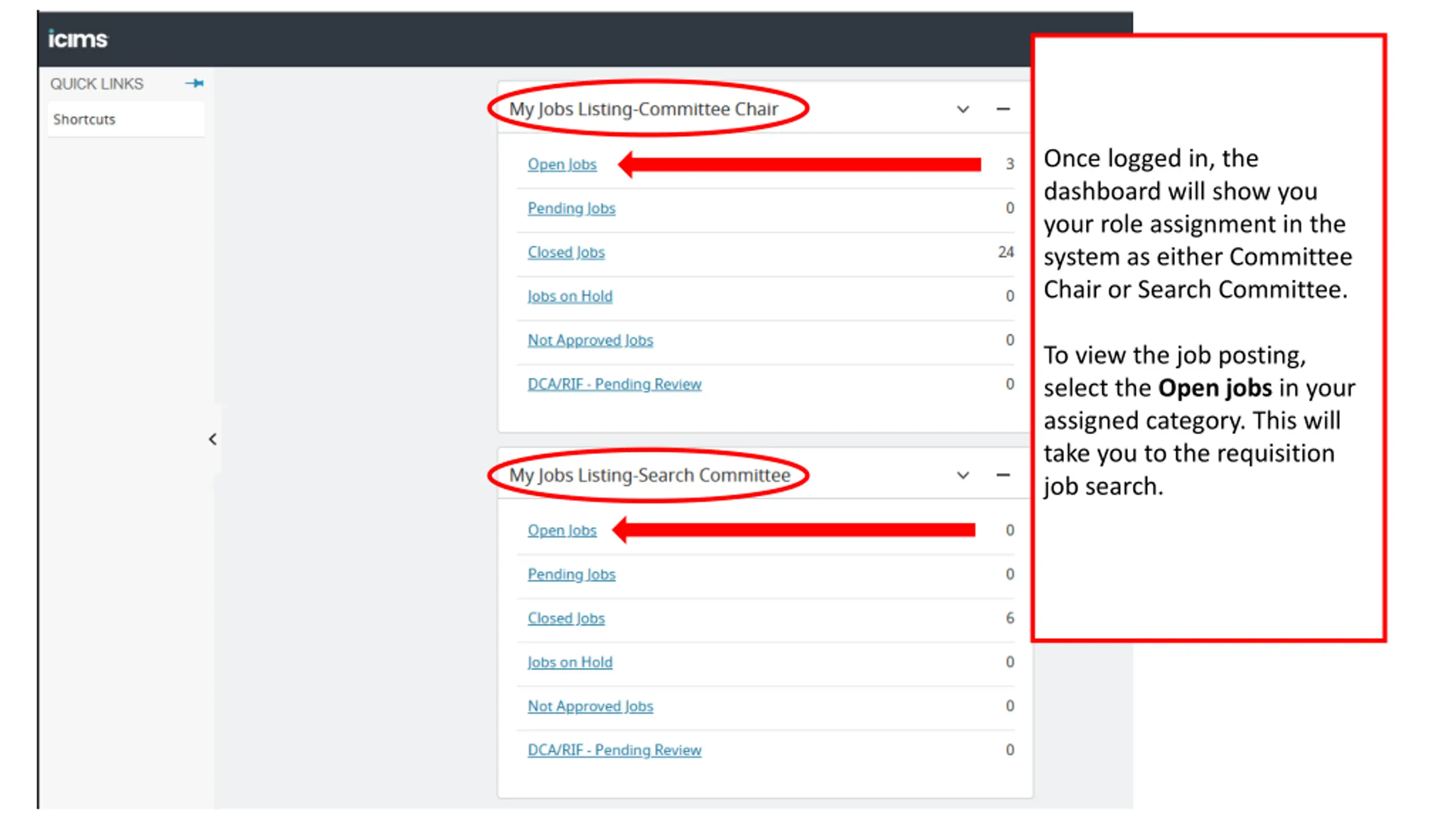The height and width of the screenshot is (819, 1456).
Task: Minimize the Search Committee listing panel
Action: [1003, 475]
